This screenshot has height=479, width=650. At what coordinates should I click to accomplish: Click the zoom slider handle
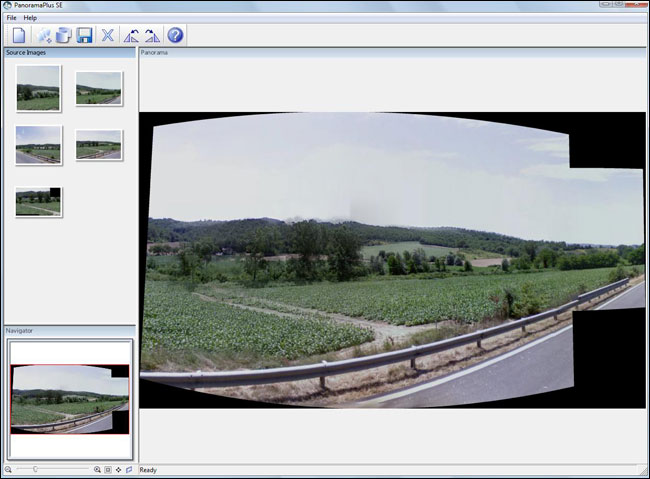(x=36, y=470)
